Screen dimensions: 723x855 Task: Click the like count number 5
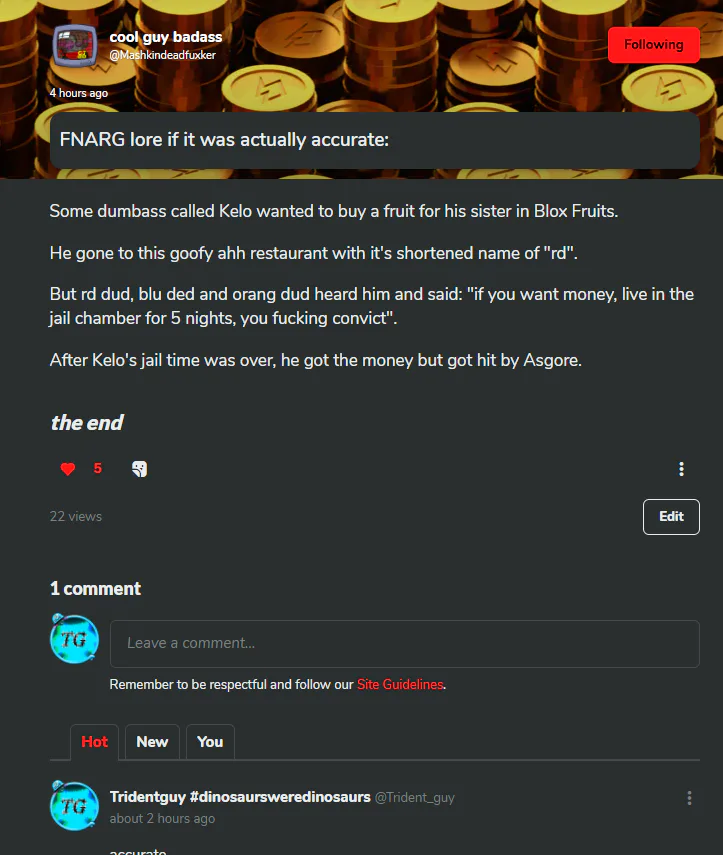98,468
